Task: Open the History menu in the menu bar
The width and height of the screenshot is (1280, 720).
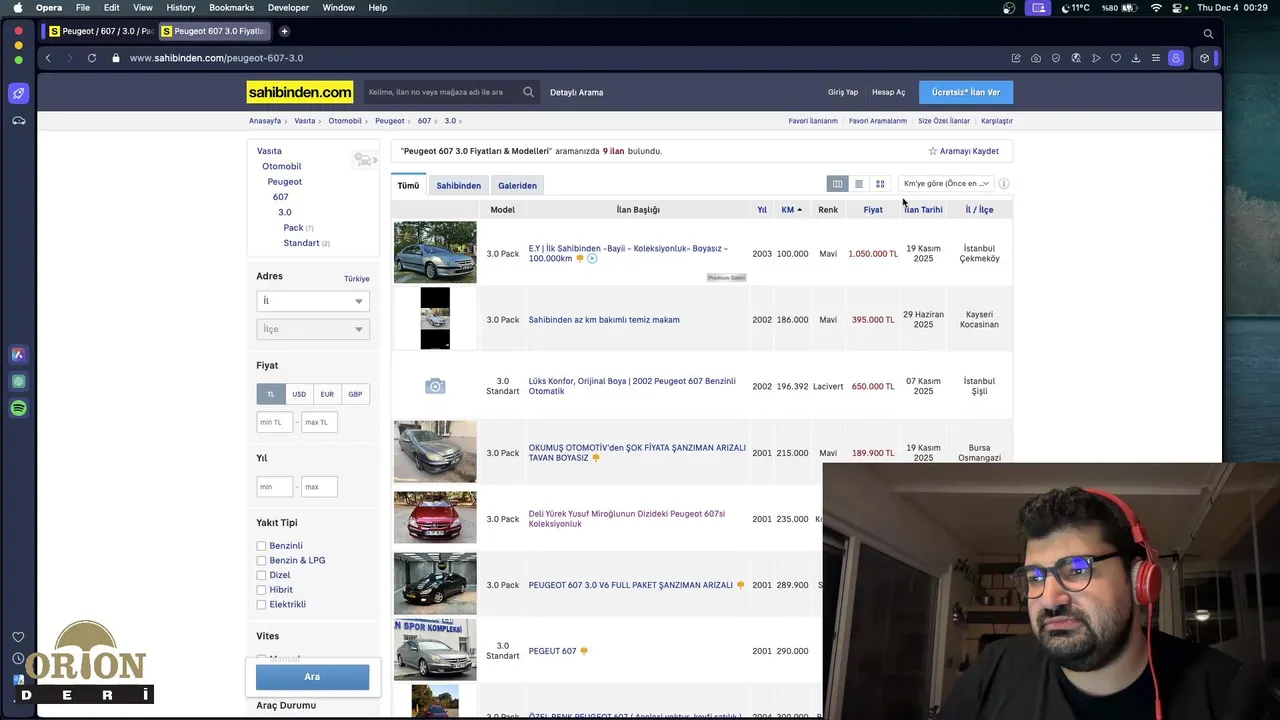Action: (181, 8)
